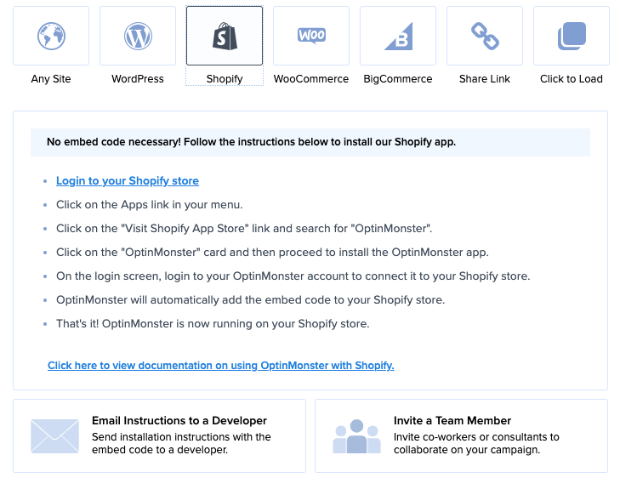Select the Share Link label
620x477 pixels.
[x=484, y=79]
